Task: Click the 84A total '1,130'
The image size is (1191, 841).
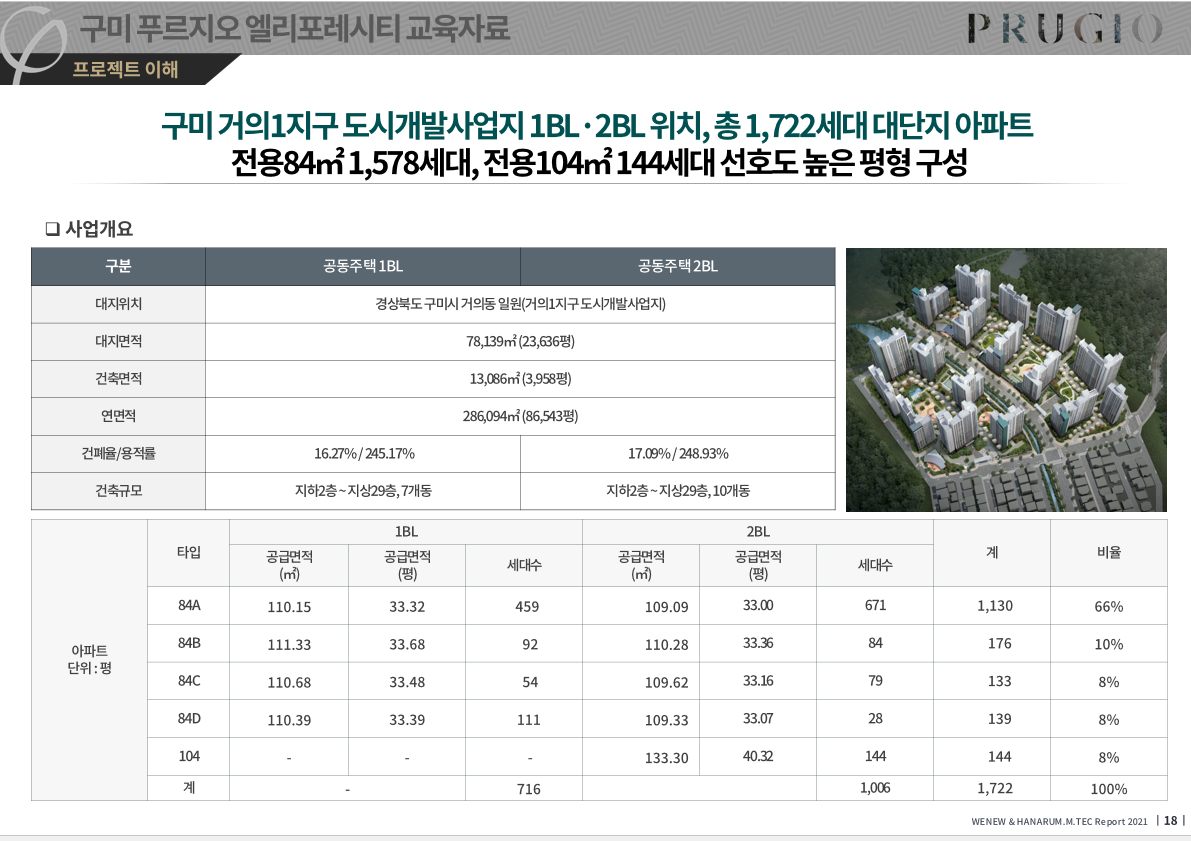Action: point(994,606)
